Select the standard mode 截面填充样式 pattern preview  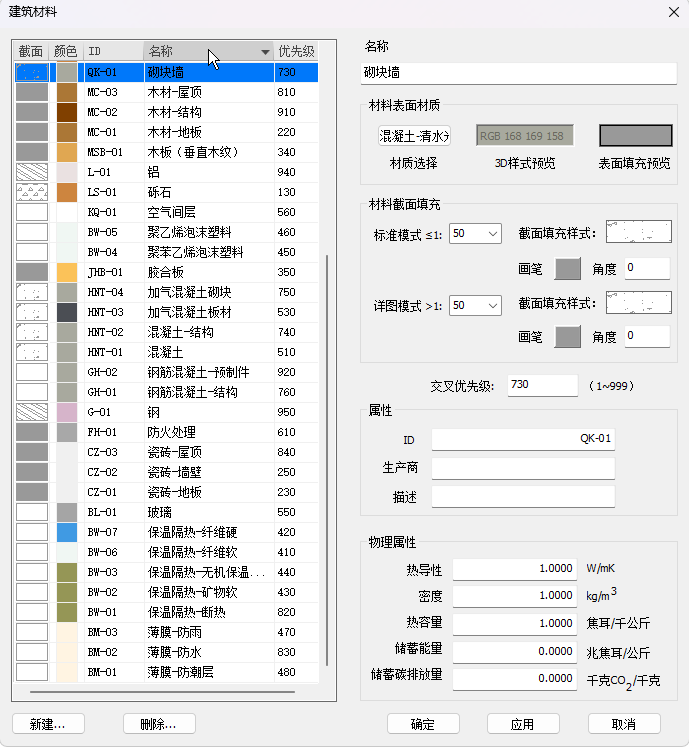(x=639, y=233)
